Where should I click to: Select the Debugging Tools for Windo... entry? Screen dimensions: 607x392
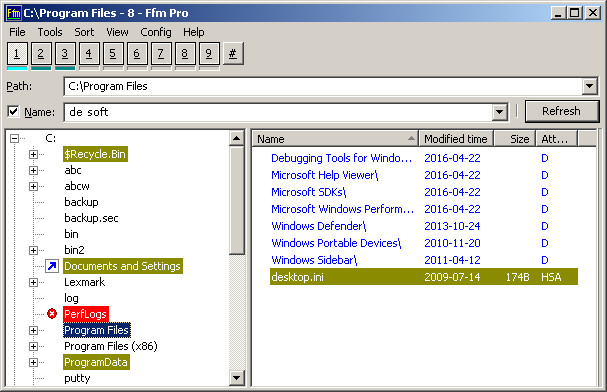click(x=341, y=158)
